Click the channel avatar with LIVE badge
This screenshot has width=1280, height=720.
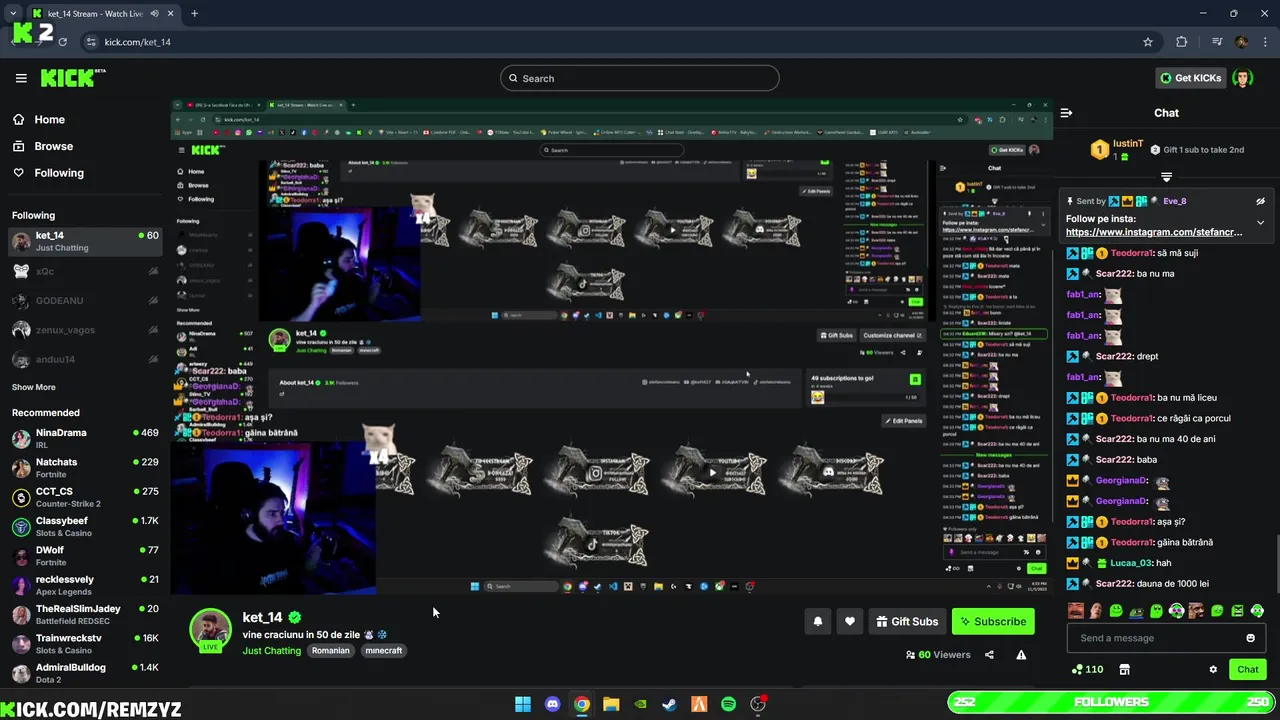pos(210,630)
